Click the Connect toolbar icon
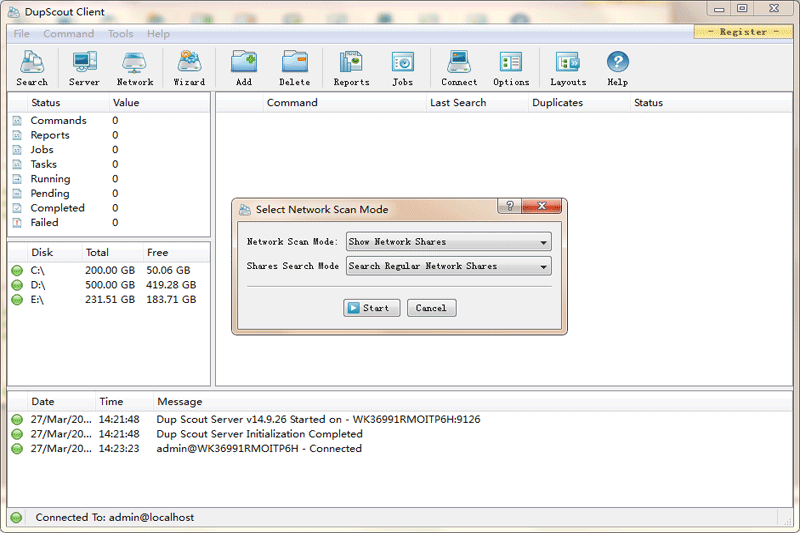Image resolution: width=800 pixels, height=533 pixels. click(459, 68)
